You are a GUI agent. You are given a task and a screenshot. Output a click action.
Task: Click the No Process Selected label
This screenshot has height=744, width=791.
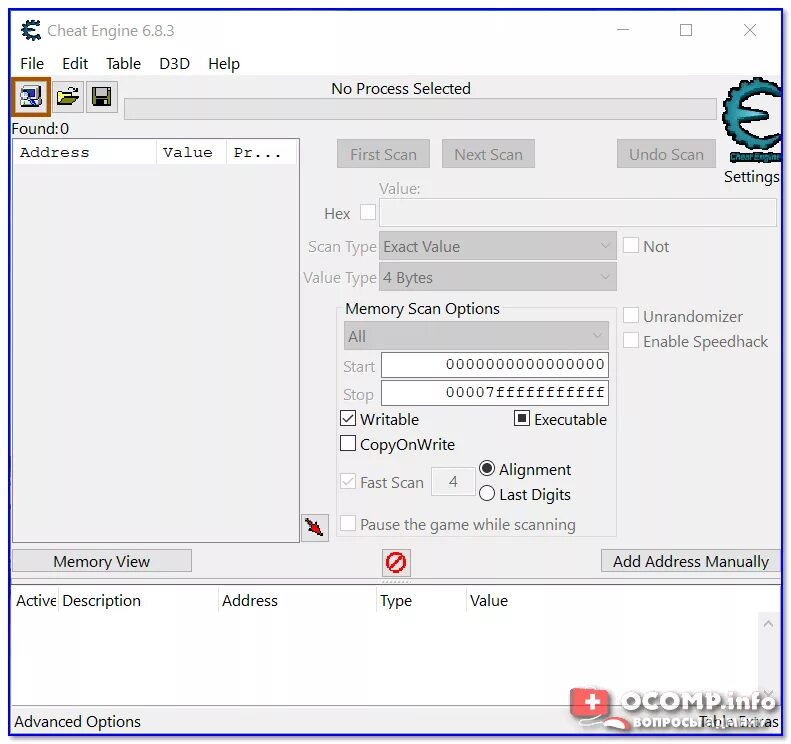[401, 88]
